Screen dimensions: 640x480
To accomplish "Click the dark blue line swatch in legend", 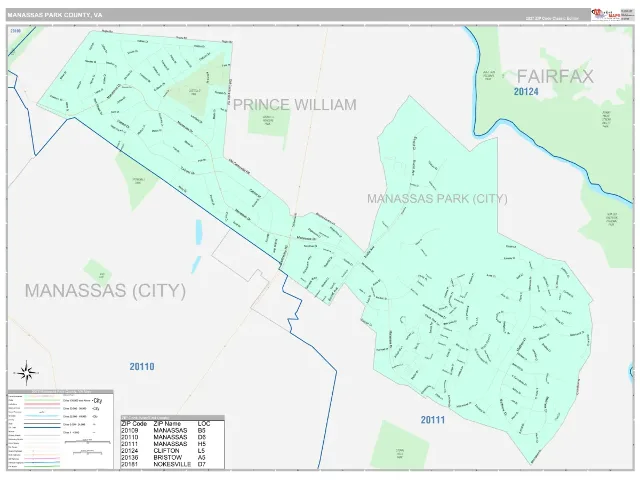I will [x=42, y=427].
